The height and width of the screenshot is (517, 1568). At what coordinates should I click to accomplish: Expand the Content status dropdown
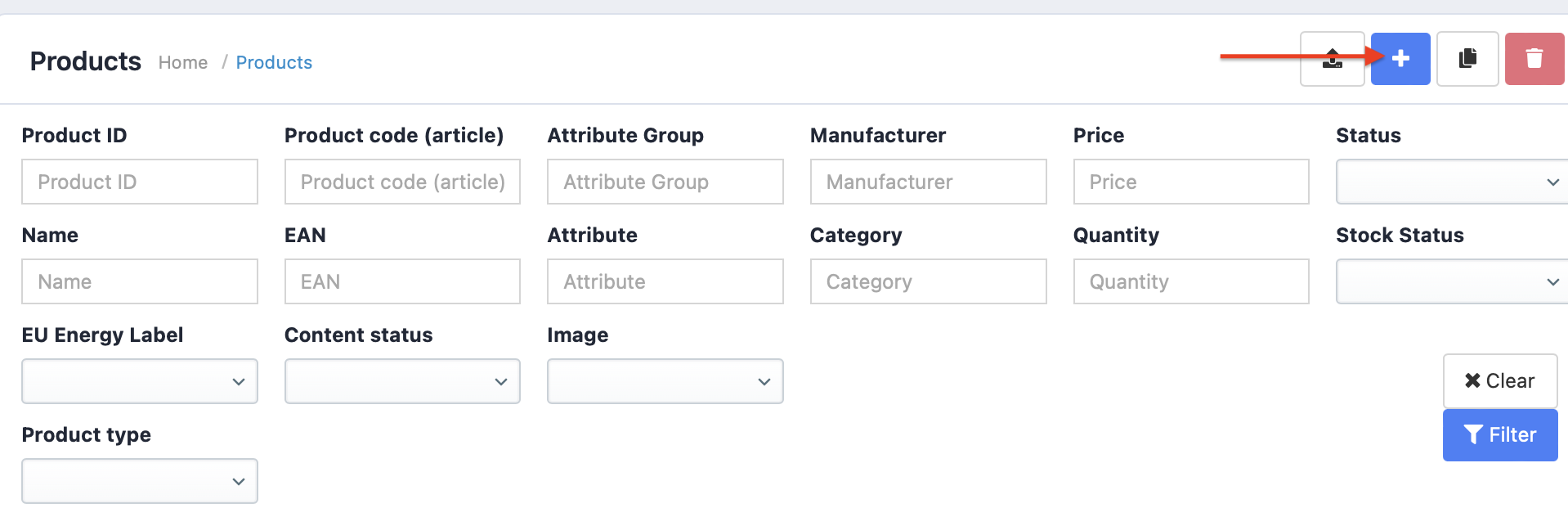point(402,381)
